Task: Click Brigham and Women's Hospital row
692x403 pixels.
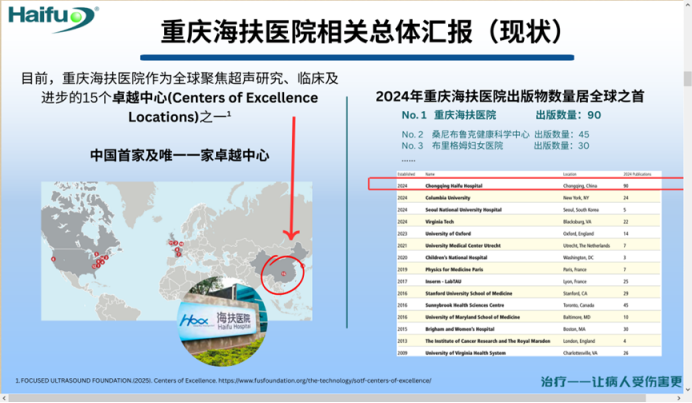Action: [529, 329]
